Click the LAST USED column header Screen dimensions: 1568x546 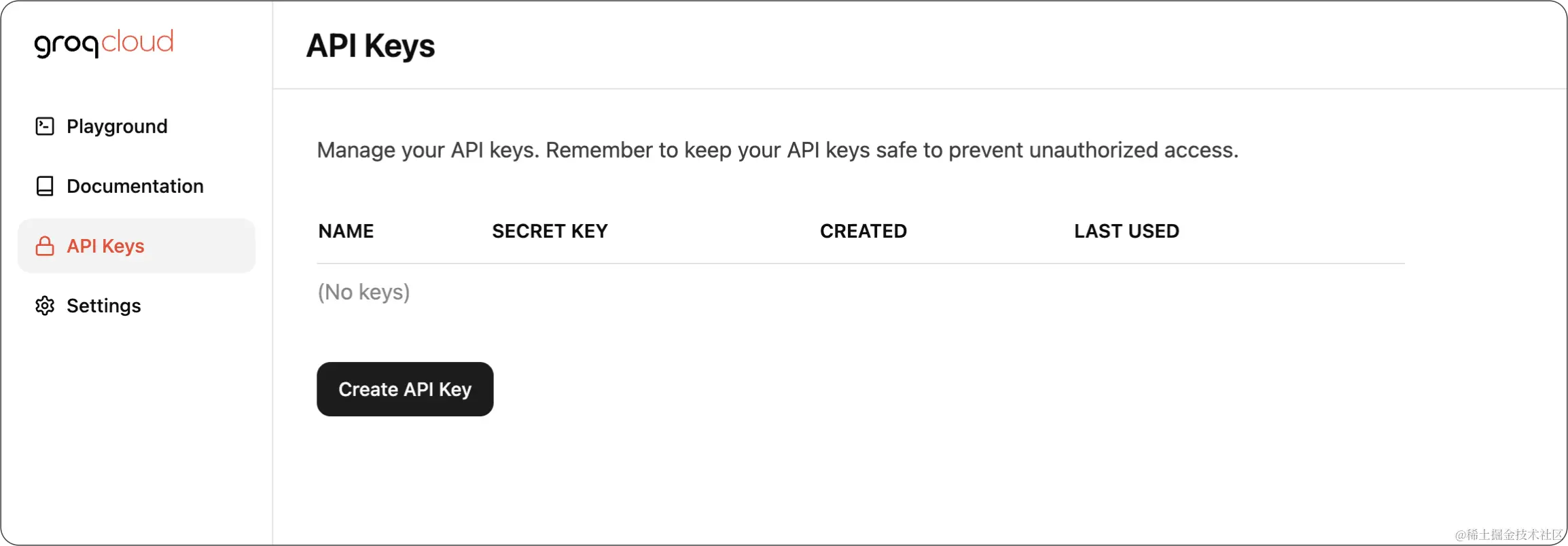pyautogui.click(x=1126, y=231)
